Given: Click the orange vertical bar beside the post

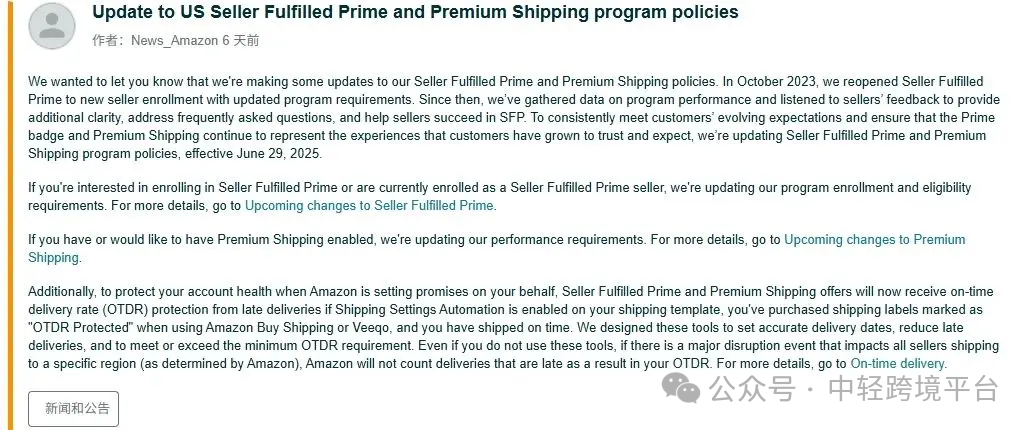Looking at the screenshot, I should tap(9, 215).
